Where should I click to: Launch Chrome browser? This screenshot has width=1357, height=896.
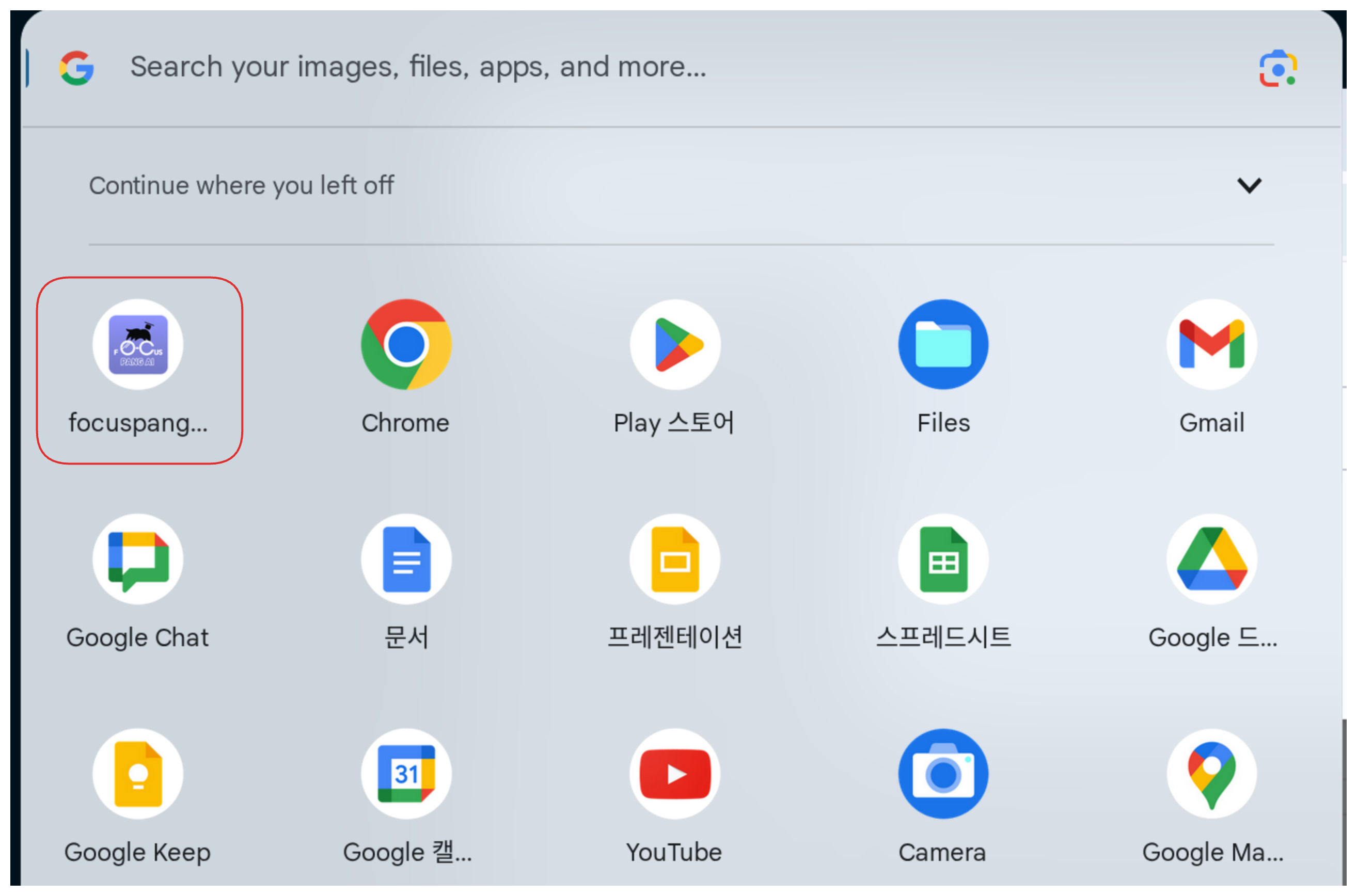[406, 345]
